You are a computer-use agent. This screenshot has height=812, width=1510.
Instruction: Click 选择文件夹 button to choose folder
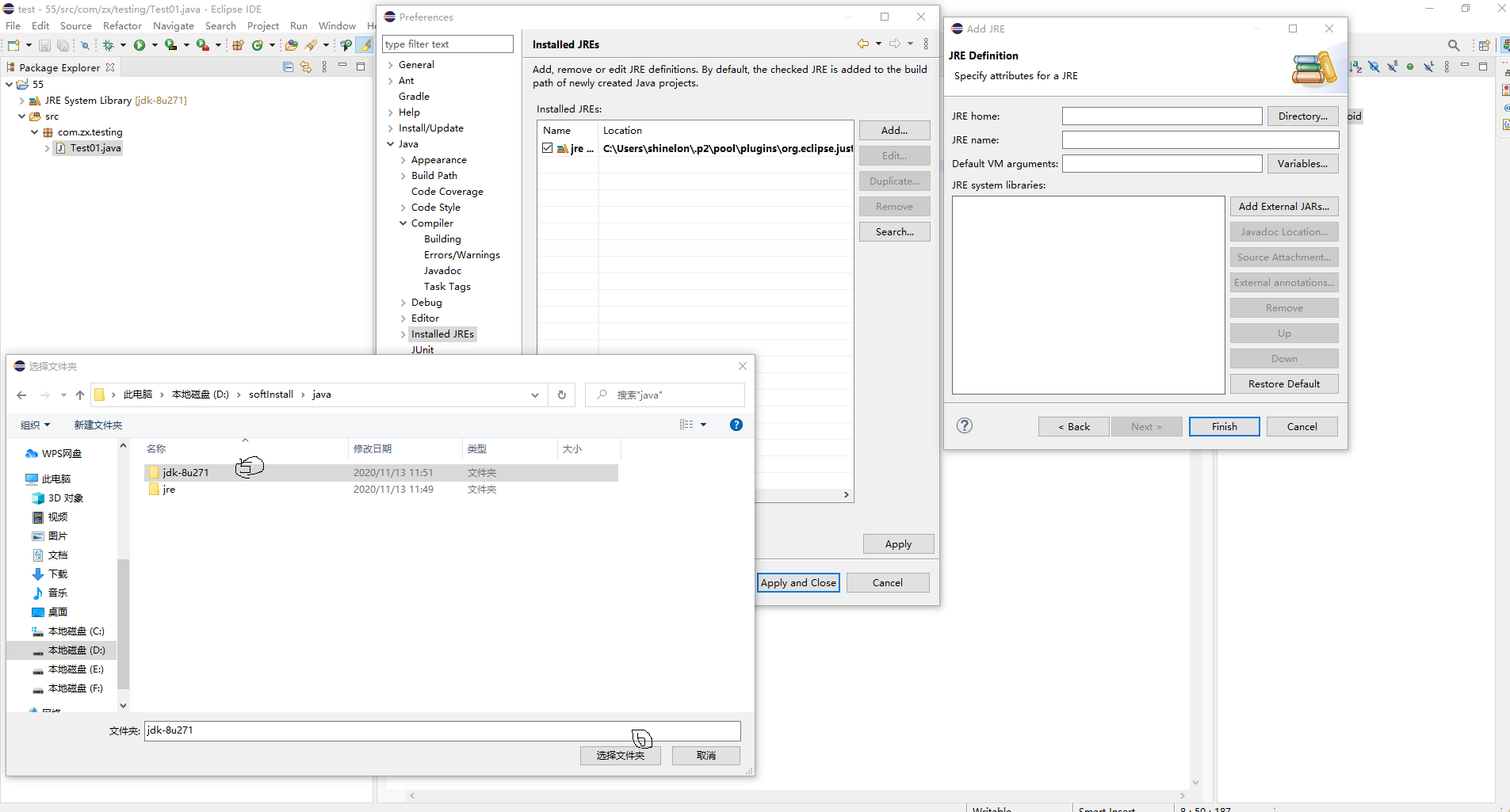620,755
